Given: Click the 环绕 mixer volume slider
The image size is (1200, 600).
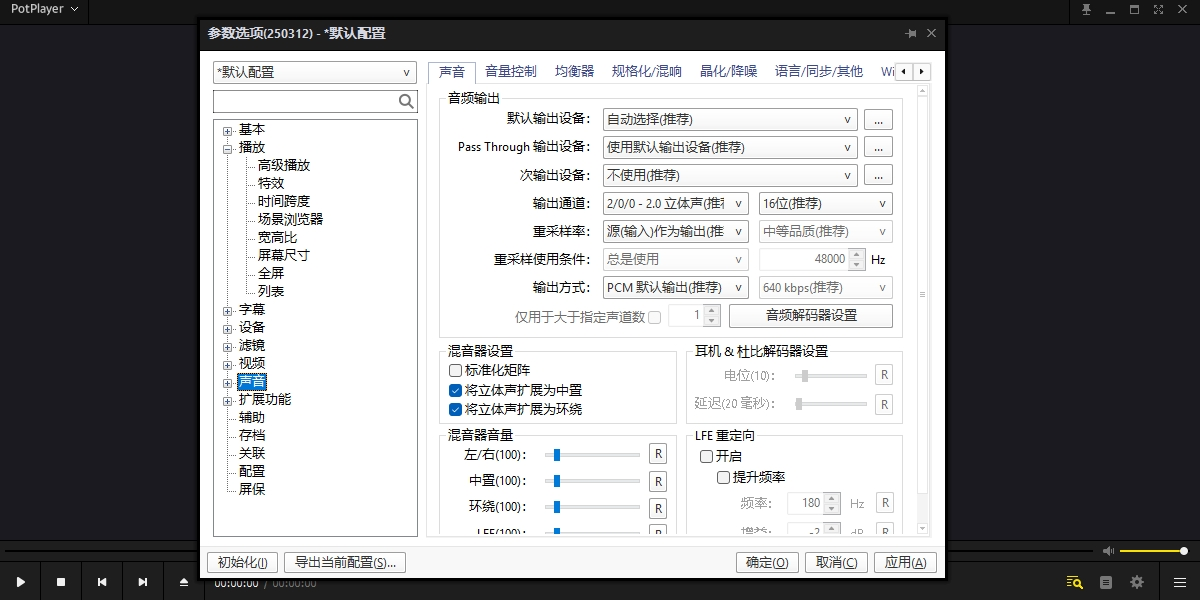Looking at the screenshot, I should (x=592, y=507).
